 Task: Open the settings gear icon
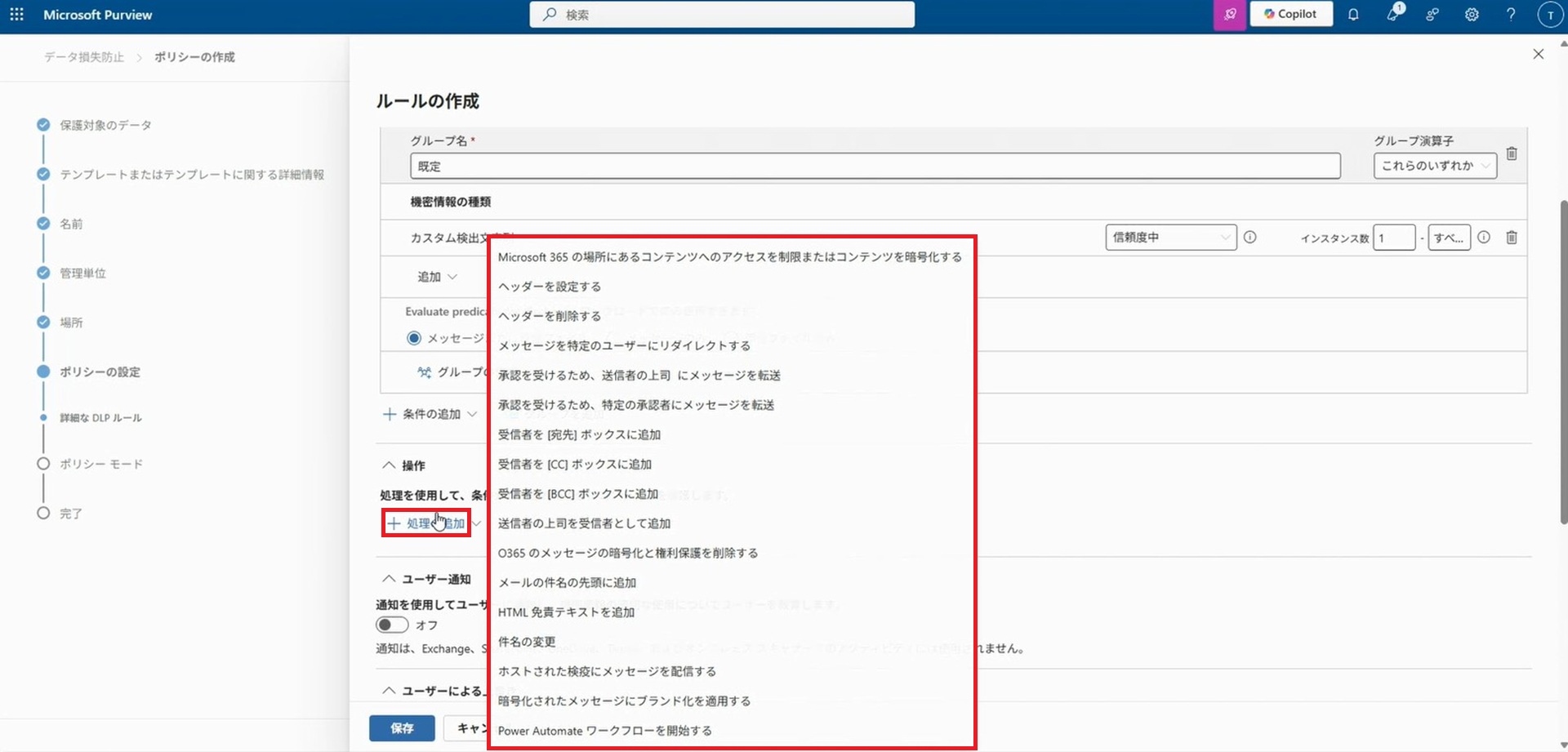pyautogui.click(x=1472, y=15)
